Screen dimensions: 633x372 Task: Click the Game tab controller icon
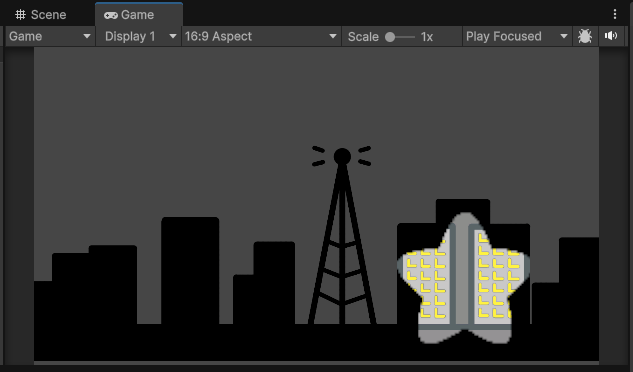coord(111,15)
